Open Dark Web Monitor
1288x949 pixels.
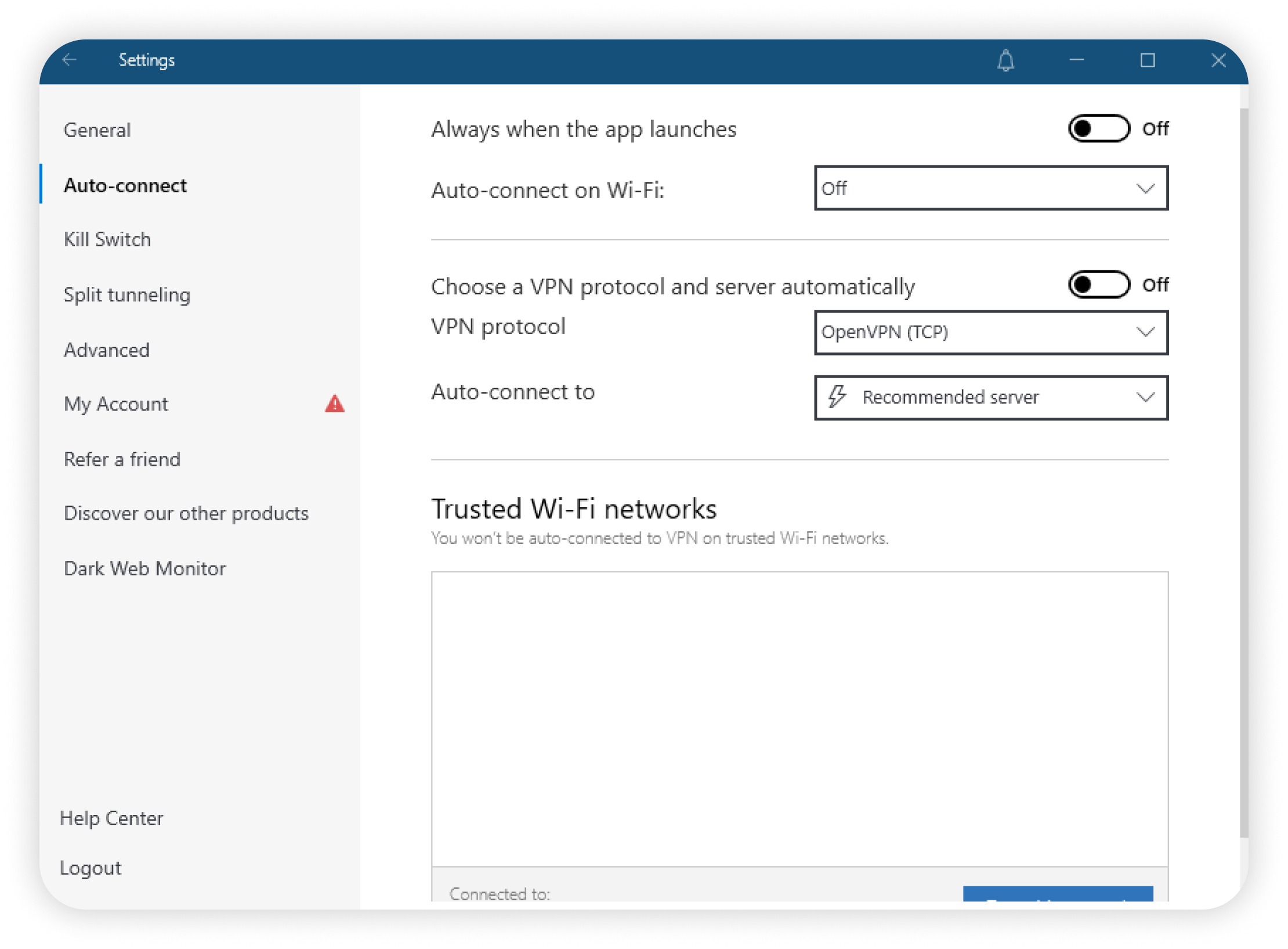click(144, 568)
